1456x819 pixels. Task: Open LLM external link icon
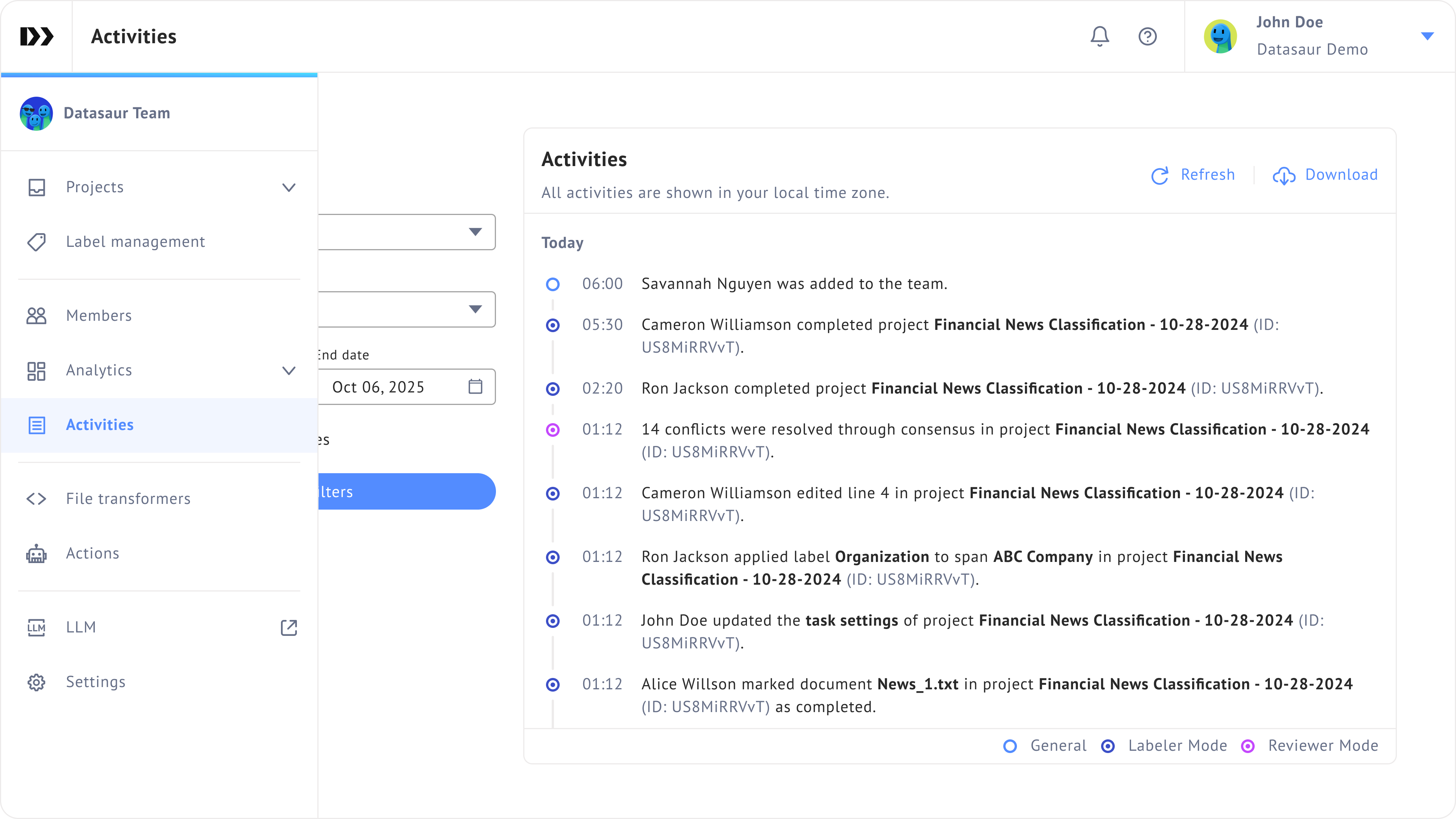(289, 628)
